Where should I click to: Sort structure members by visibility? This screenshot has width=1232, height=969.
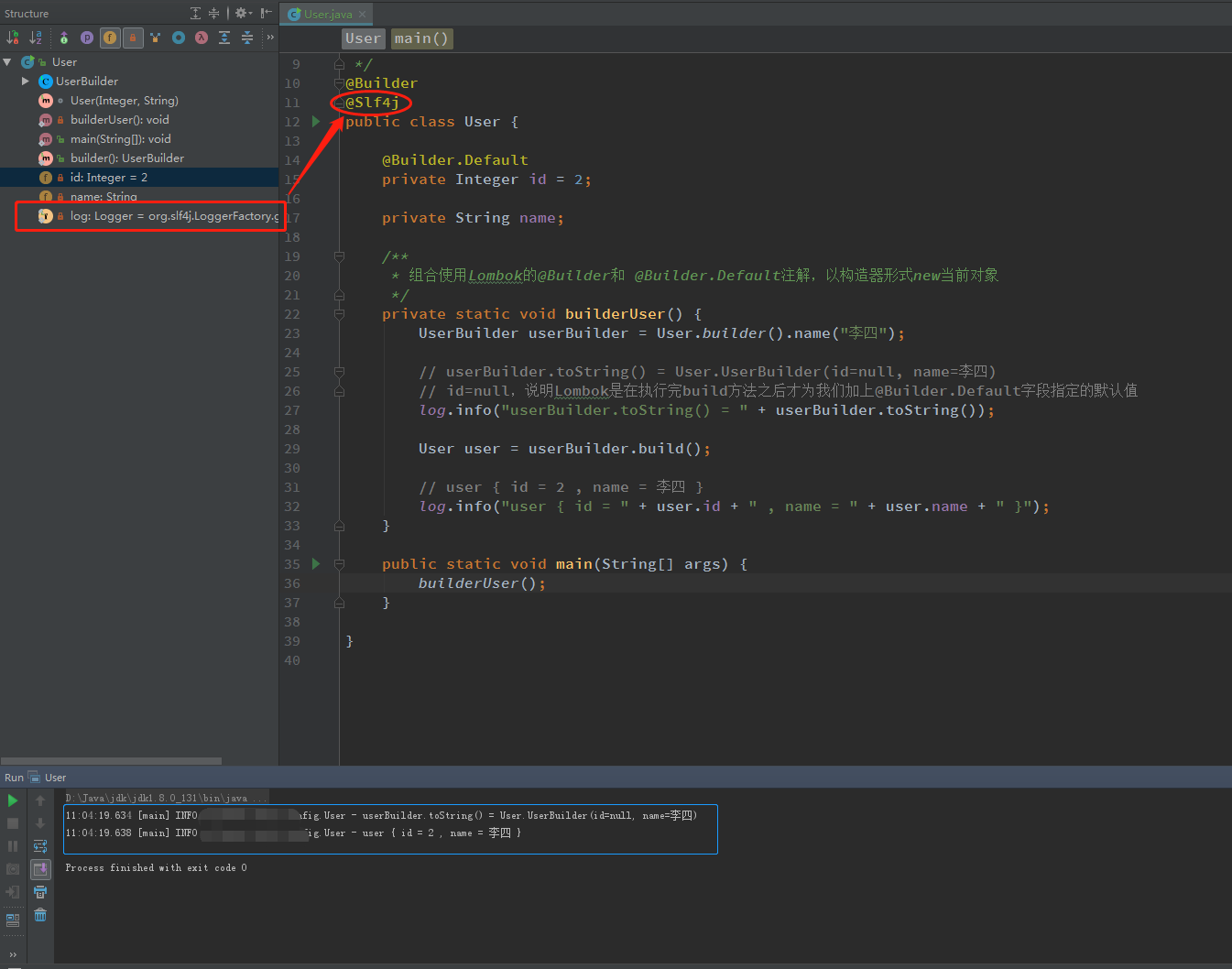pyautogui.click(x=13, y=38)
